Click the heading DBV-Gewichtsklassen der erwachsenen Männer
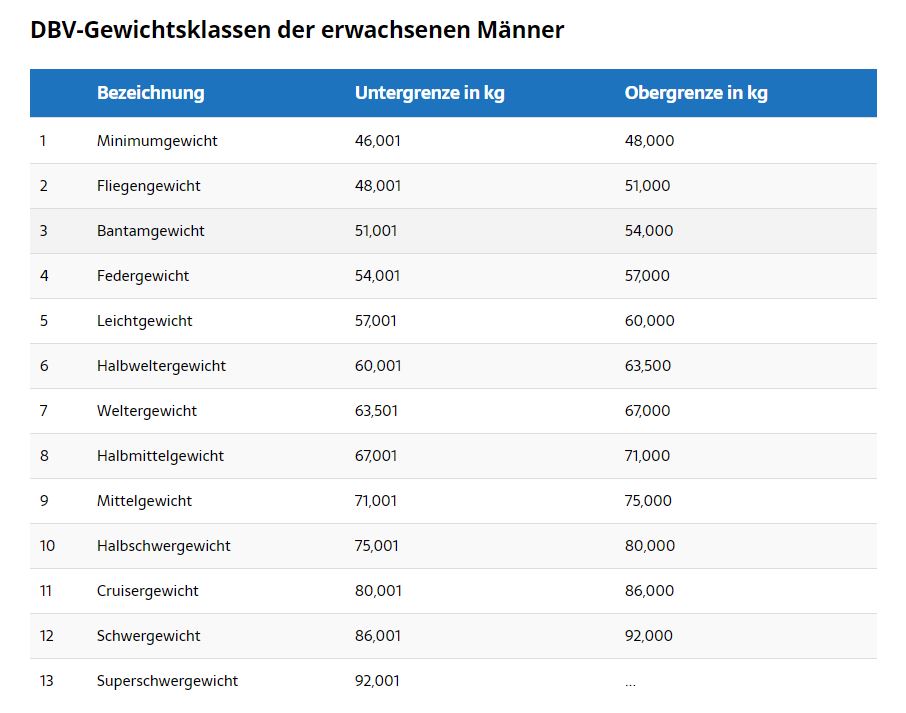This screenshot has width=906, height=713. point(297,30)
